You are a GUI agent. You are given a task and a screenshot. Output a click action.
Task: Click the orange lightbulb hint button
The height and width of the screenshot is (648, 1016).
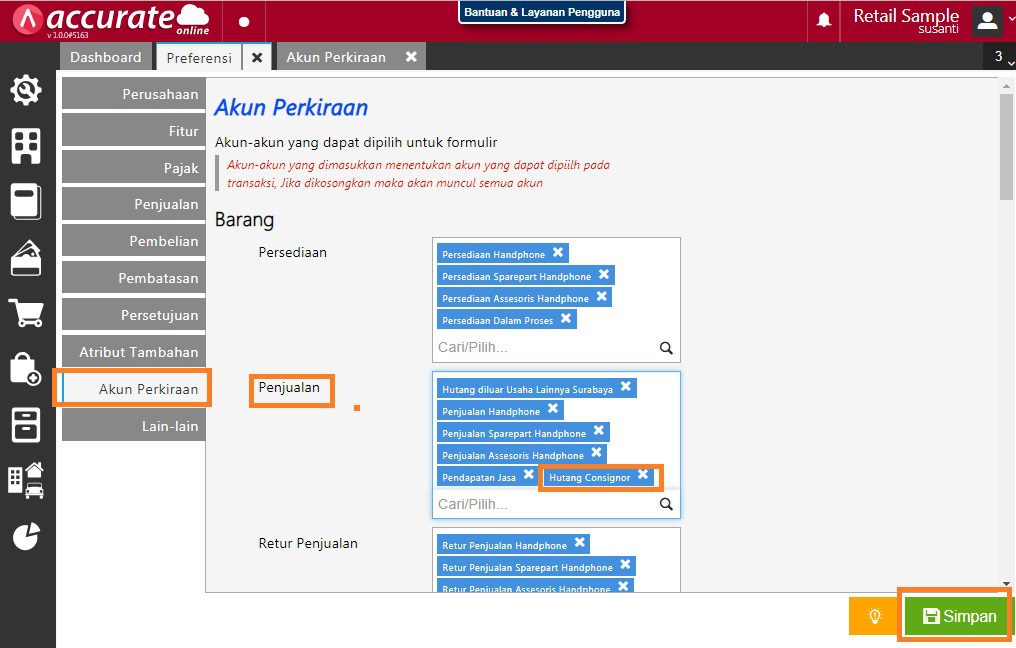[x=874, y=616]
